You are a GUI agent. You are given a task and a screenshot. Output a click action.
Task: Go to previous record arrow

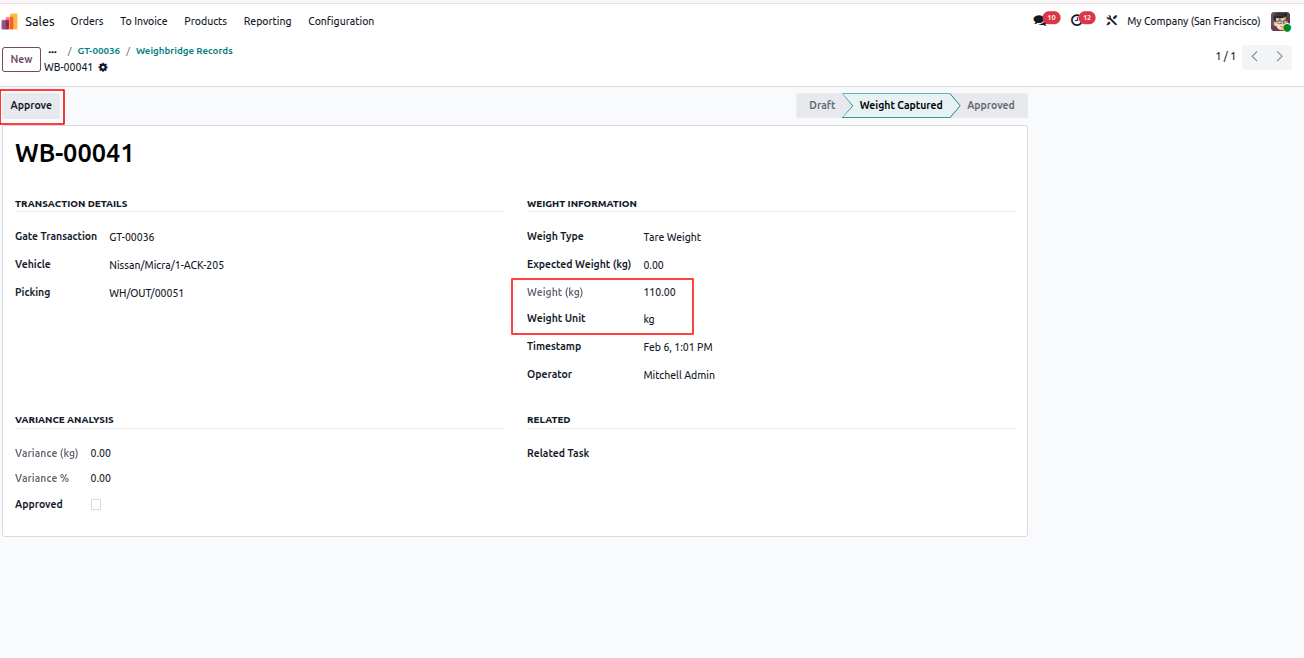(1255, 57)
